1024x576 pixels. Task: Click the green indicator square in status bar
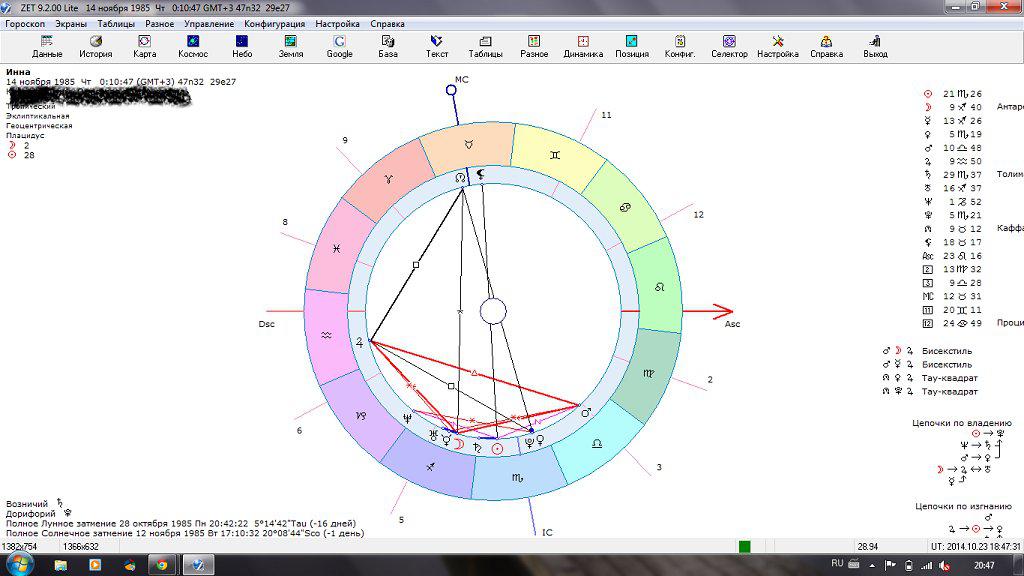point(744,547)
